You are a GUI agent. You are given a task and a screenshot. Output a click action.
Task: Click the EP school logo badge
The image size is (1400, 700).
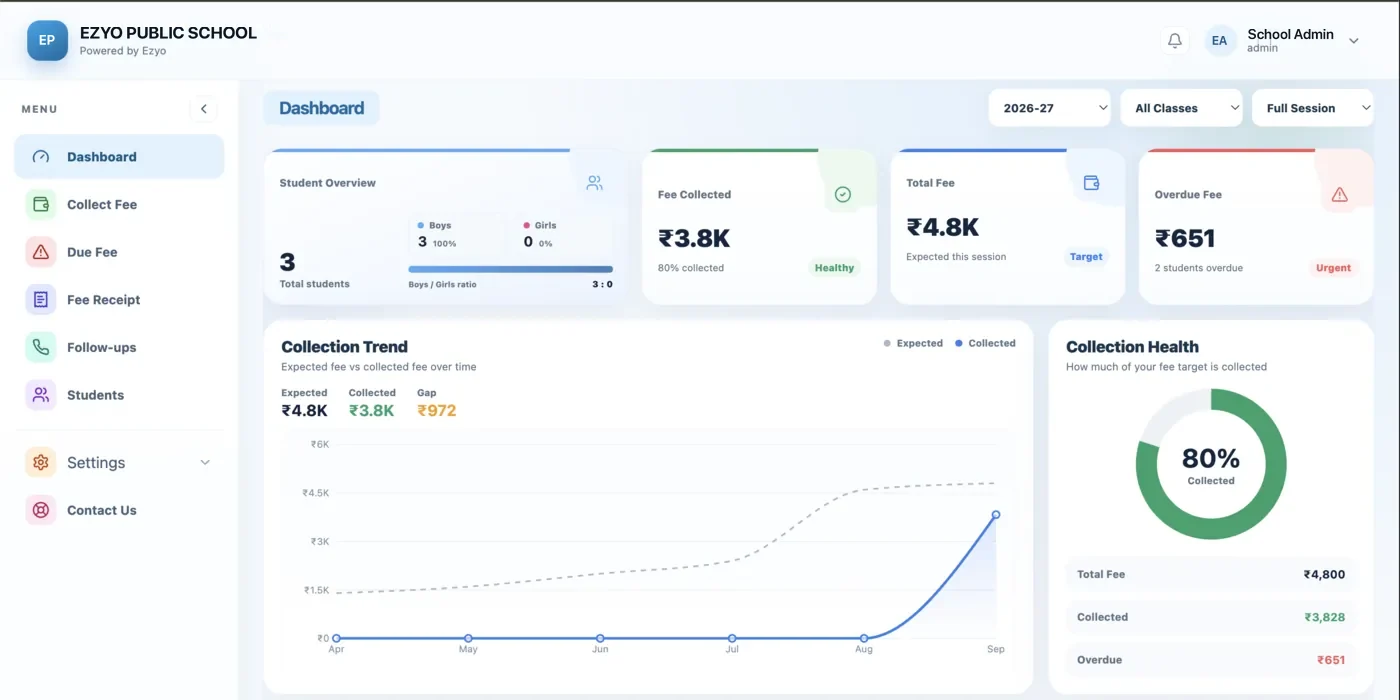coord(47,40)
